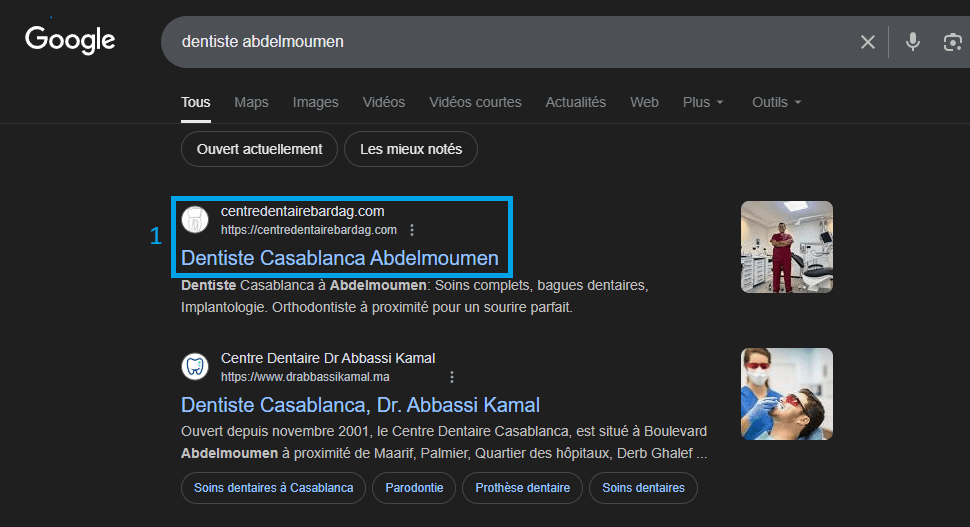
Task: Open the Vidéos courtes tab
Action: 475,102
